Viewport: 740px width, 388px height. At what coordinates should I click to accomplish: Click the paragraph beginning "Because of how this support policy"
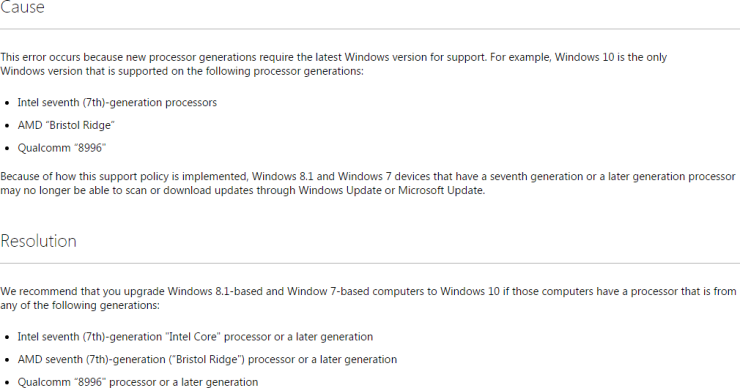368,183
